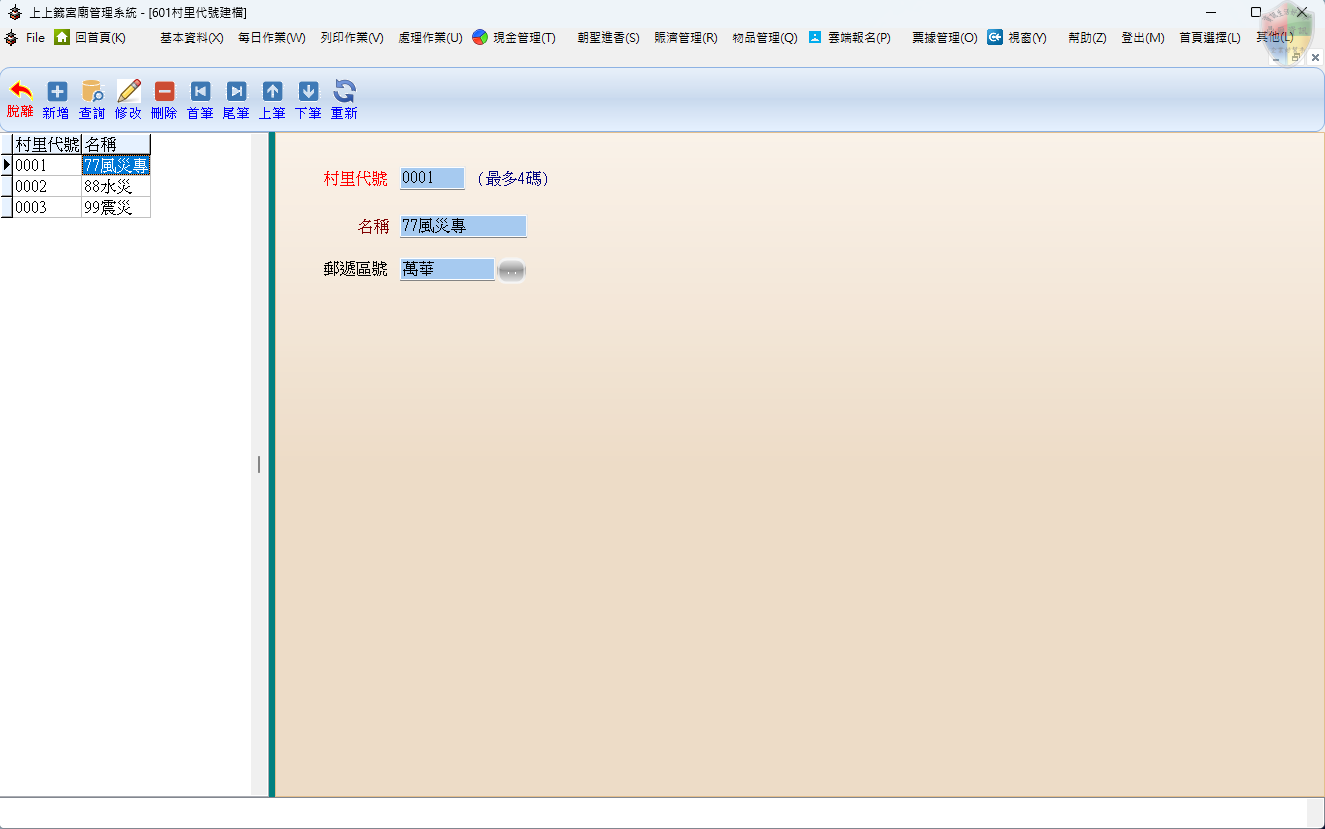Open the 票據管理(O) menu
The height and width of the screenshot is (829, 1325).
(944, 38)
